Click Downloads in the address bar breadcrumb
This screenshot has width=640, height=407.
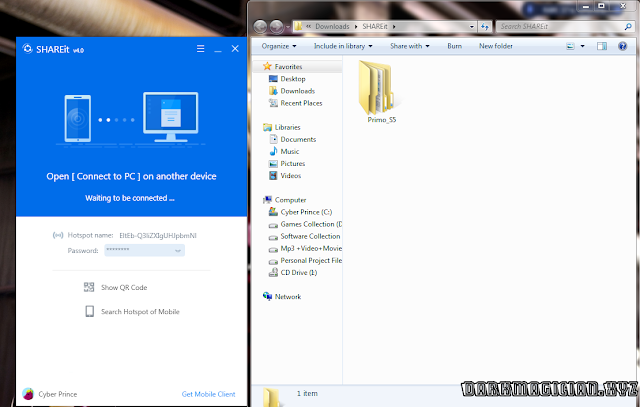tap(332, 27)
